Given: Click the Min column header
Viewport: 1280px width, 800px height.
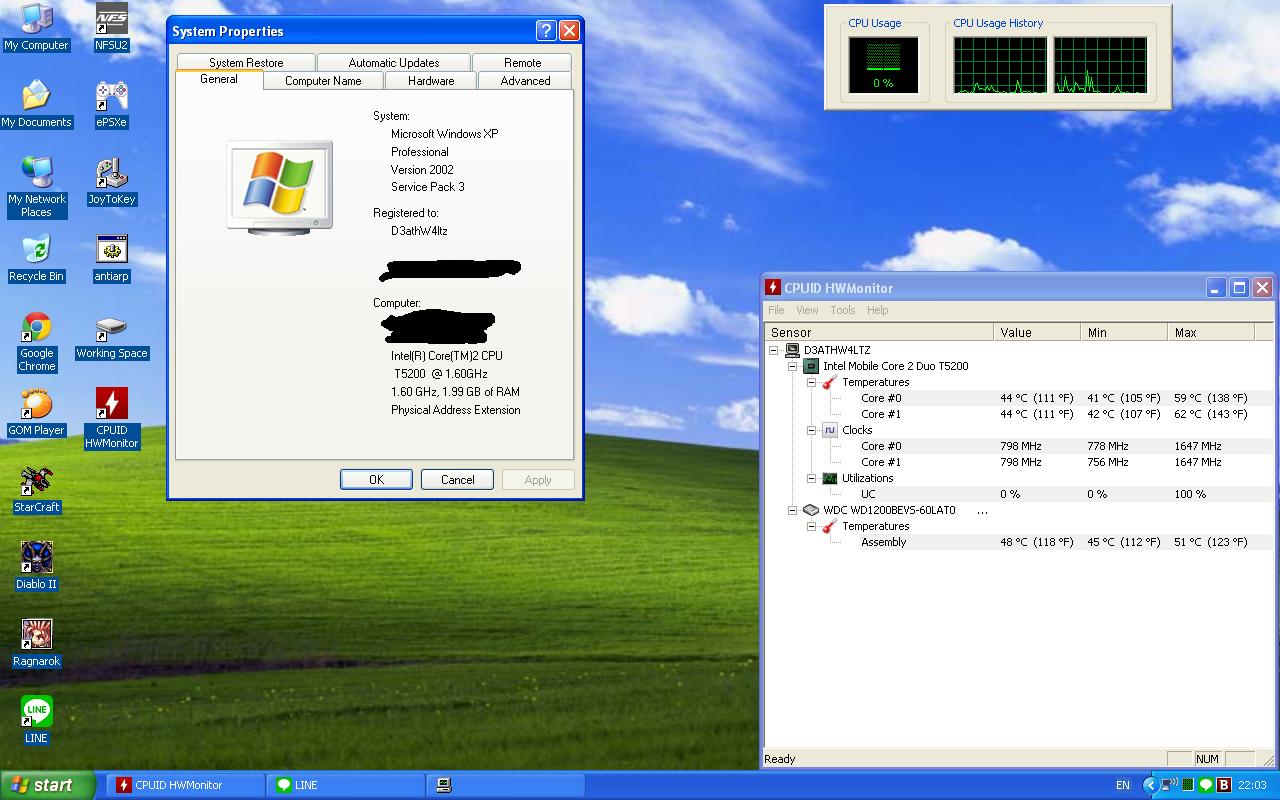Looking at the screenshot, I should 1124,332.
